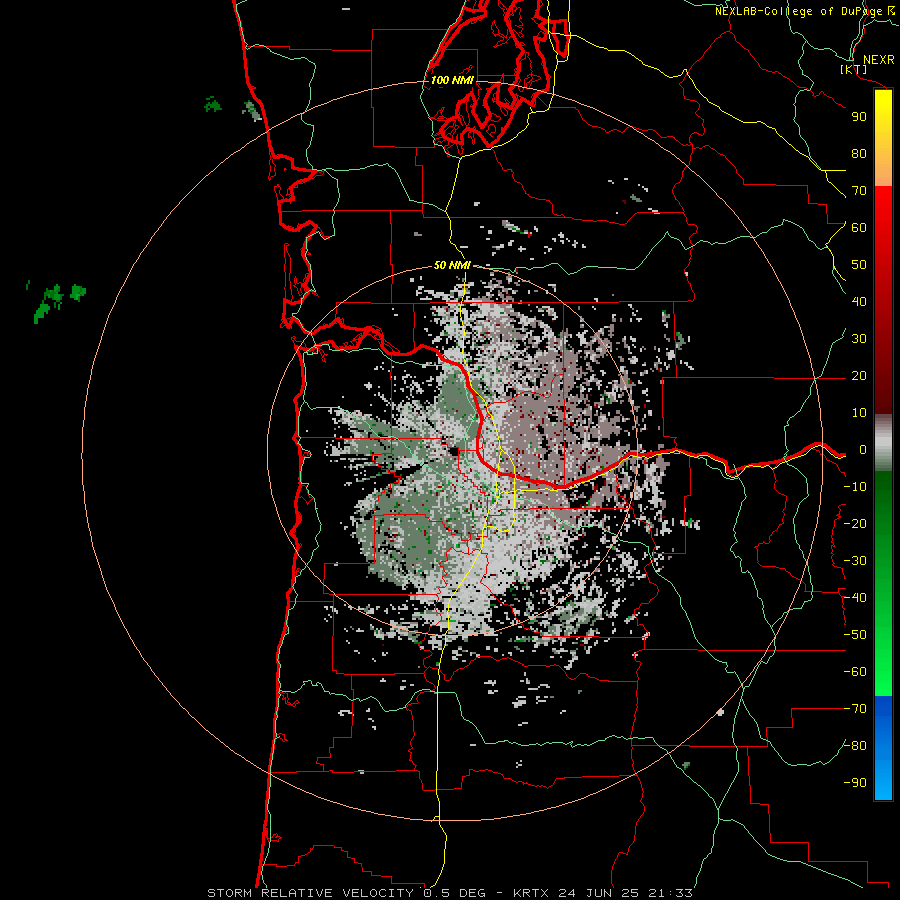
Task: Click the 0 value on the velocity scale
Action: pyautogui.click(x=862, y=449)
